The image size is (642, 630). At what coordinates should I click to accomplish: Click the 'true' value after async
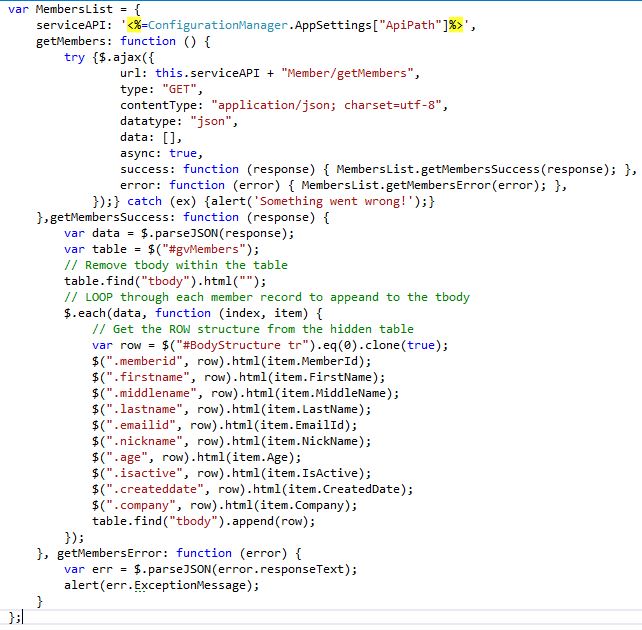183,153
